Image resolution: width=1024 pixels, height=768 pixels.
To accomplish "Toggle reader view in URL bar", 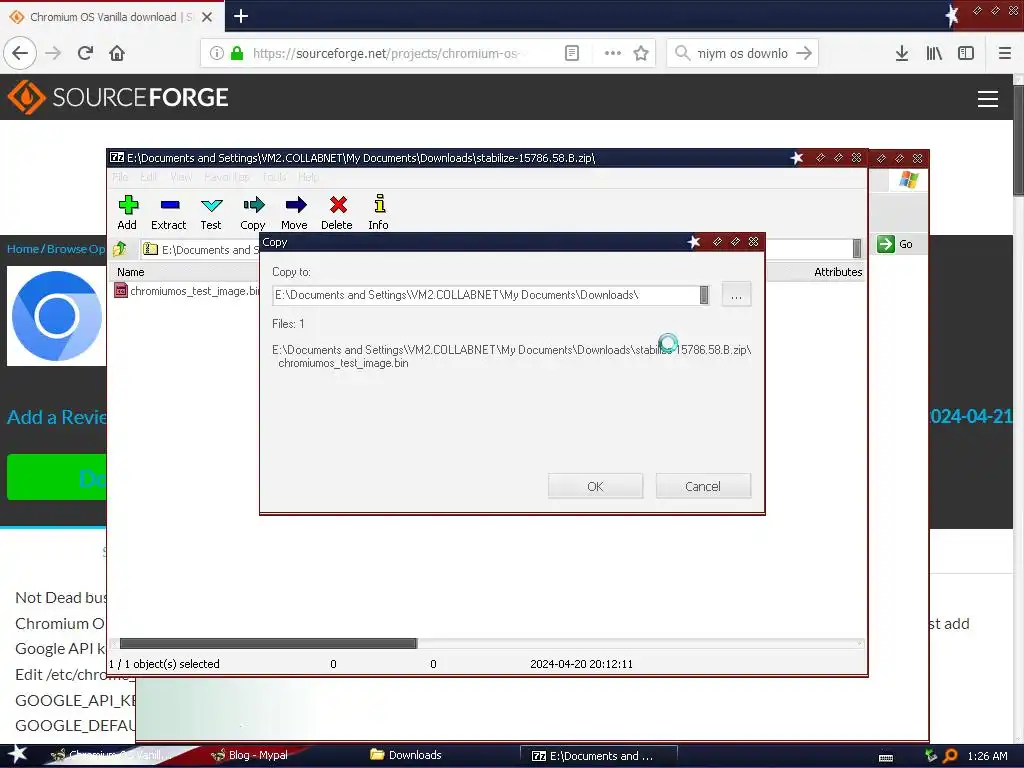I will click(x=571, y=54).
